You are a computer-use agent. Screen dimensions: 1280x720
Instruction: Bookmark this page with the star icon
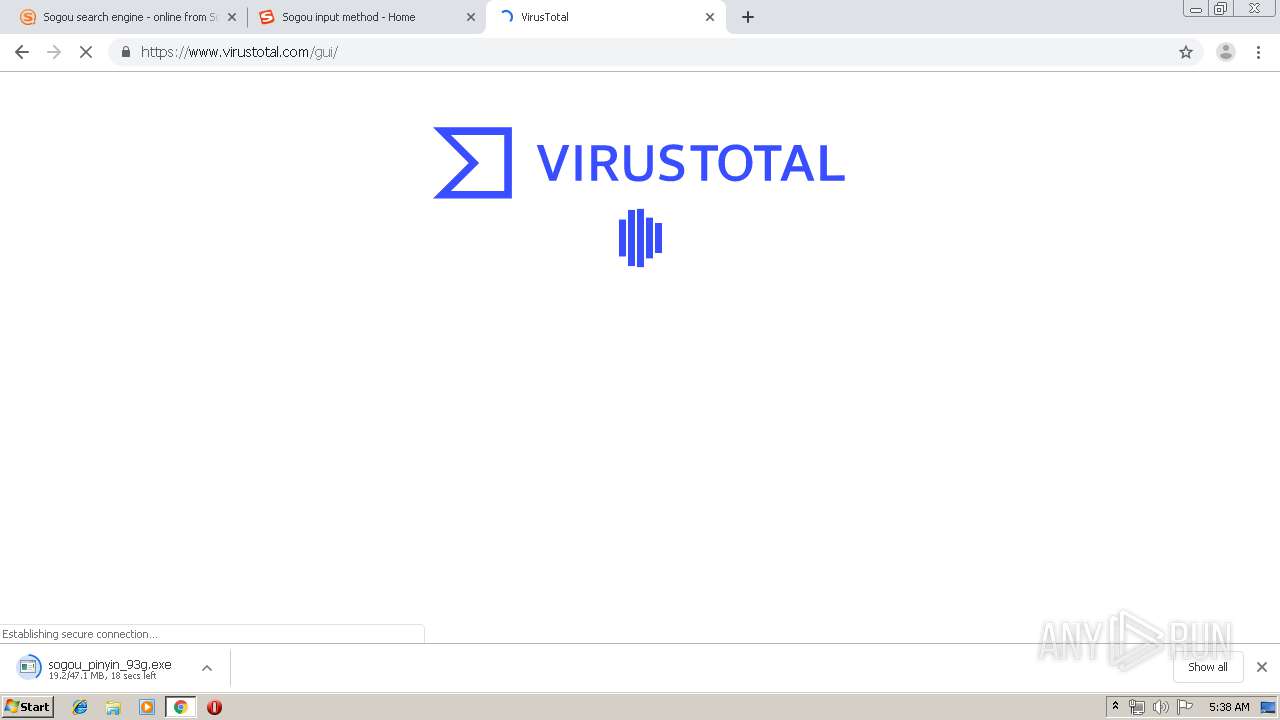point(1186,52)
